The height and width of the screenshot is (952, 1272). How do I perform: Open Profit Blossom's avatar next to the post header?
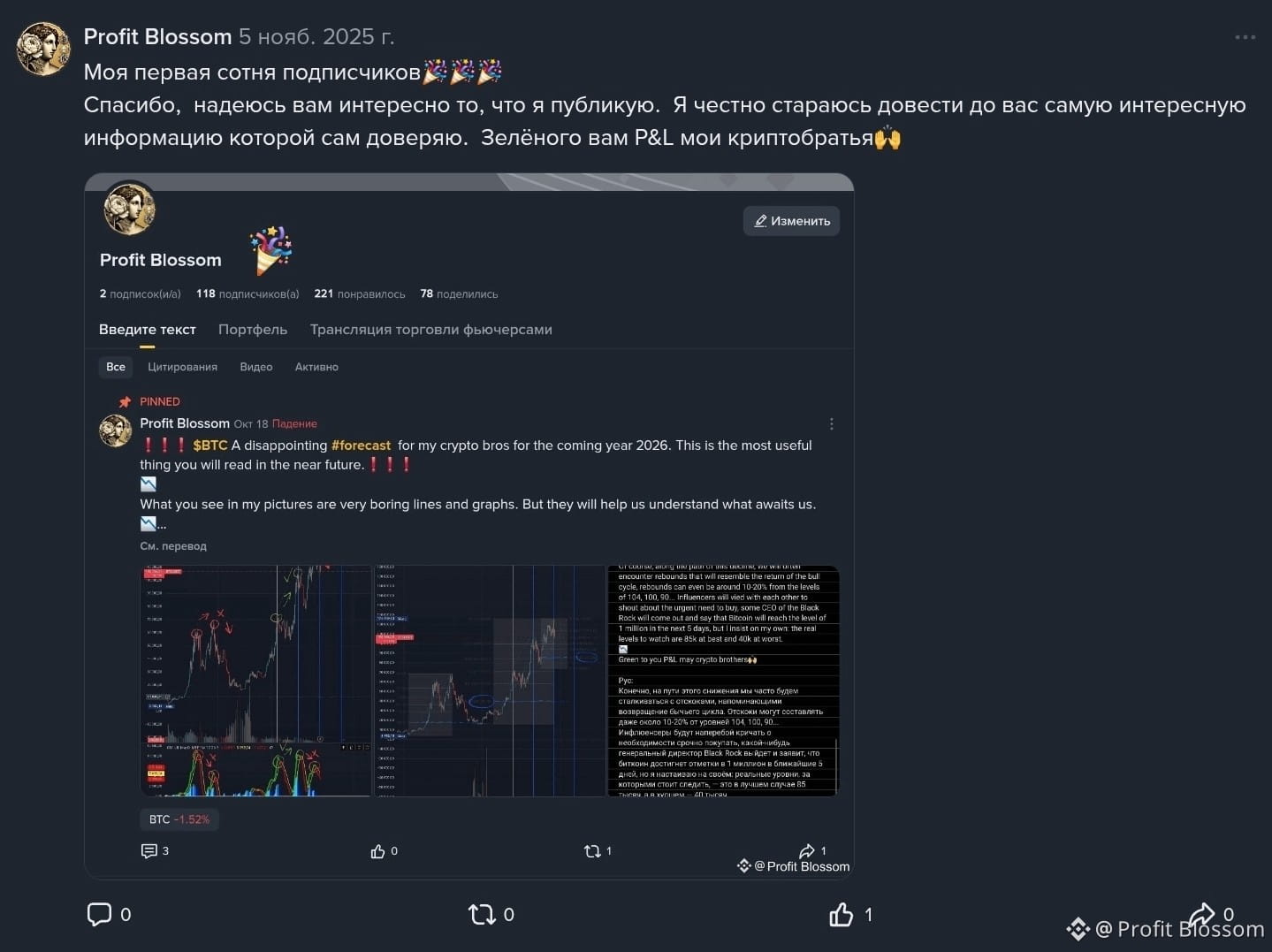[43, 49]
